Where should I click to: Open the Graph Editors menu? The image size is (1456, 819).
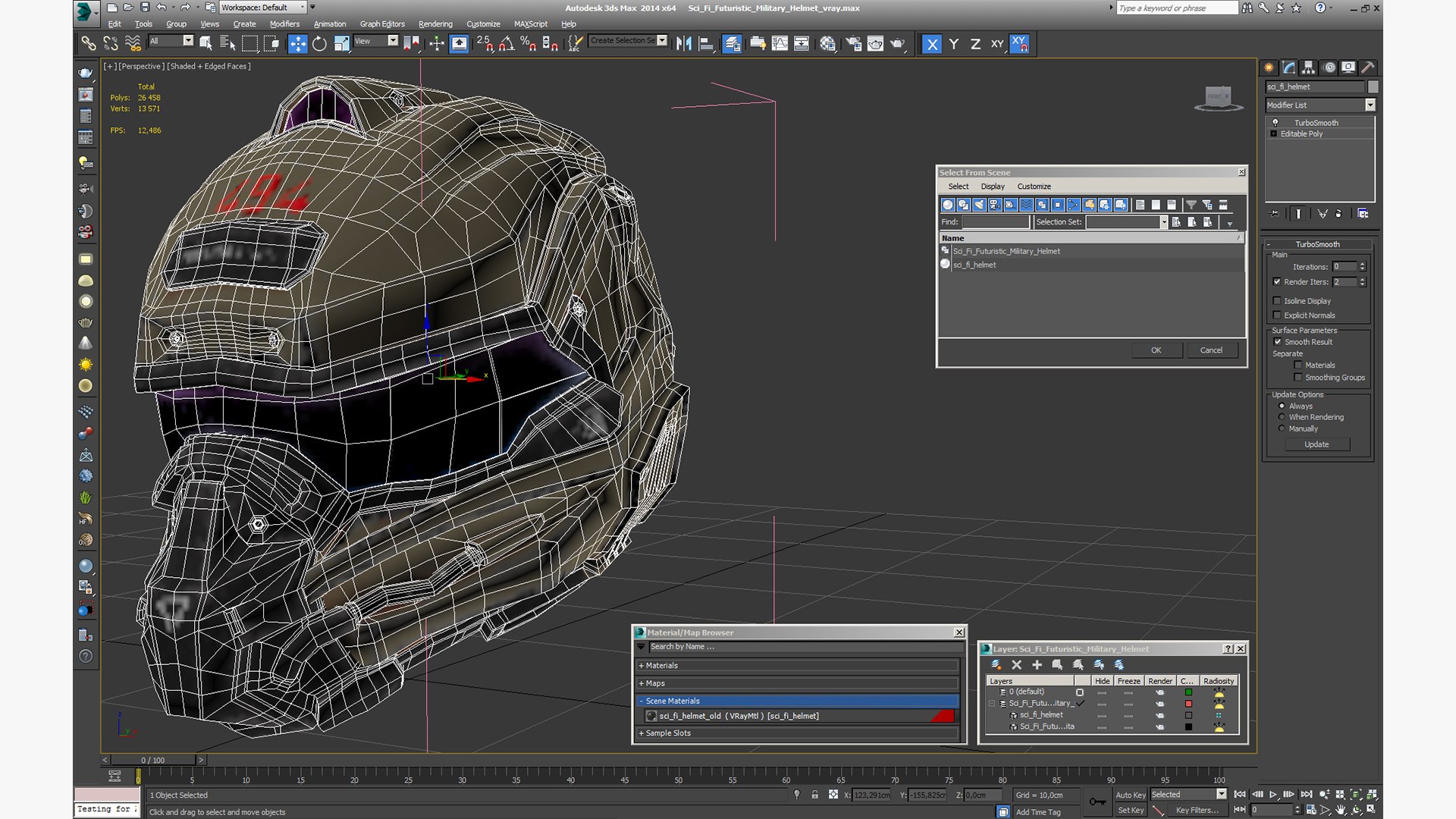[x=382, y=24]
